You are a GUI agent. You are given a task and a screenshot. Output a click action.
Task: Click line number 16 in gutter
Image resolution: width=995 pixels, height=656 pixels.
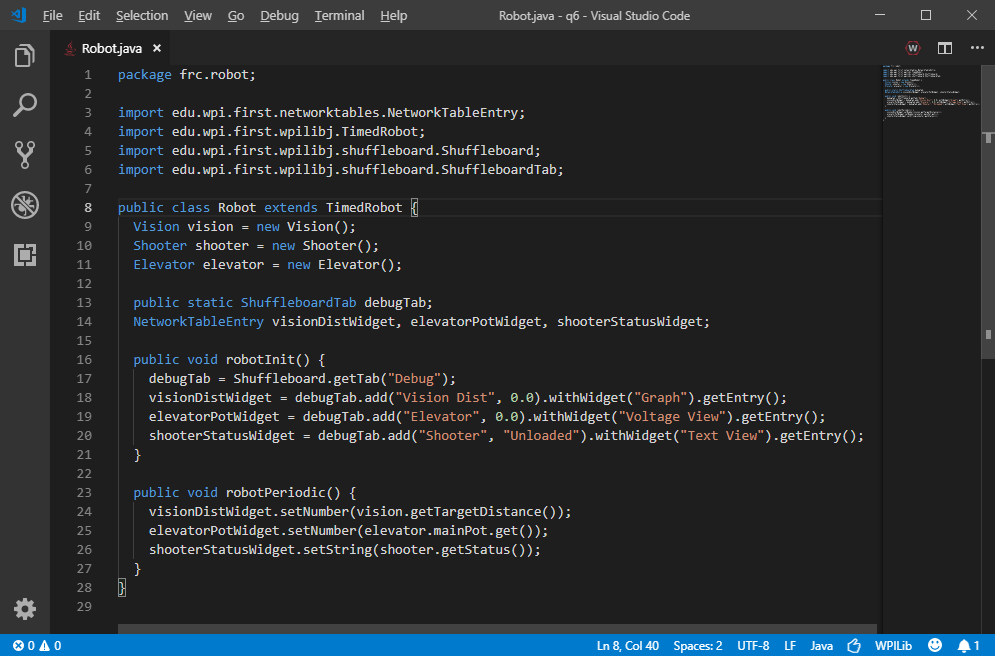point(84,360)
